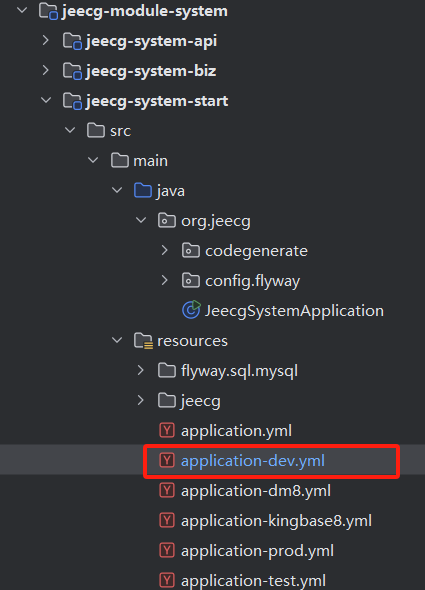
Task: Expand the config.flyway package chevron
Action: pyautogui.click(x=165, y=280)
